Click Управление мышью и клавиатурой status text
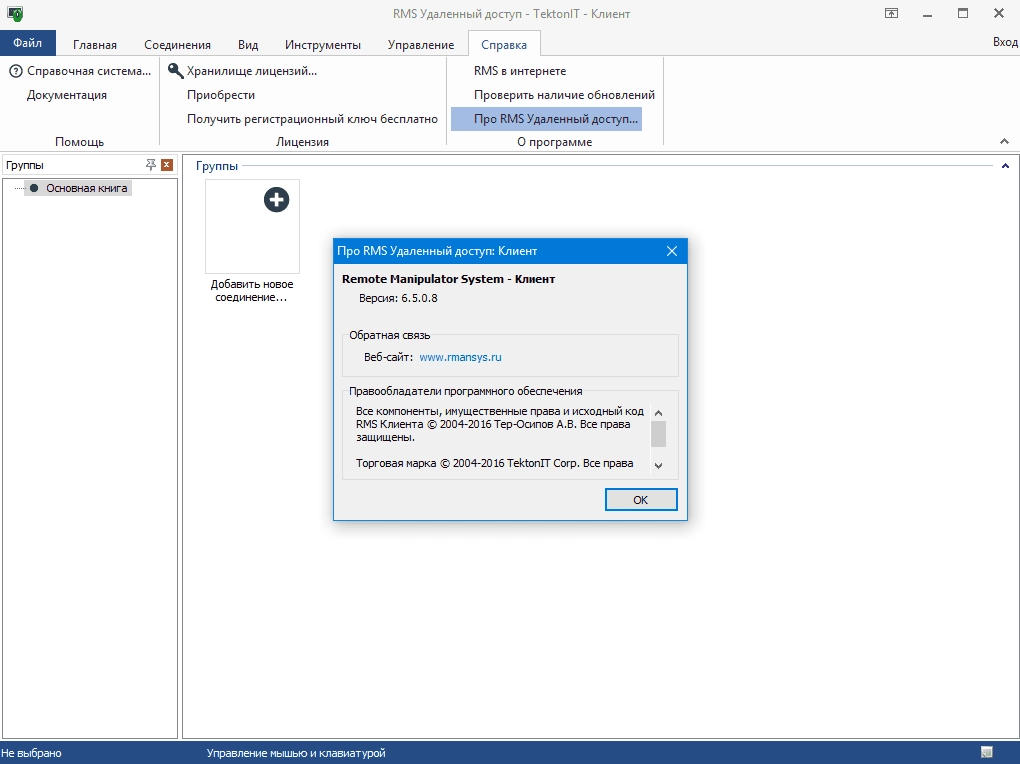The image size is (1020, 764). click(296, 753)
